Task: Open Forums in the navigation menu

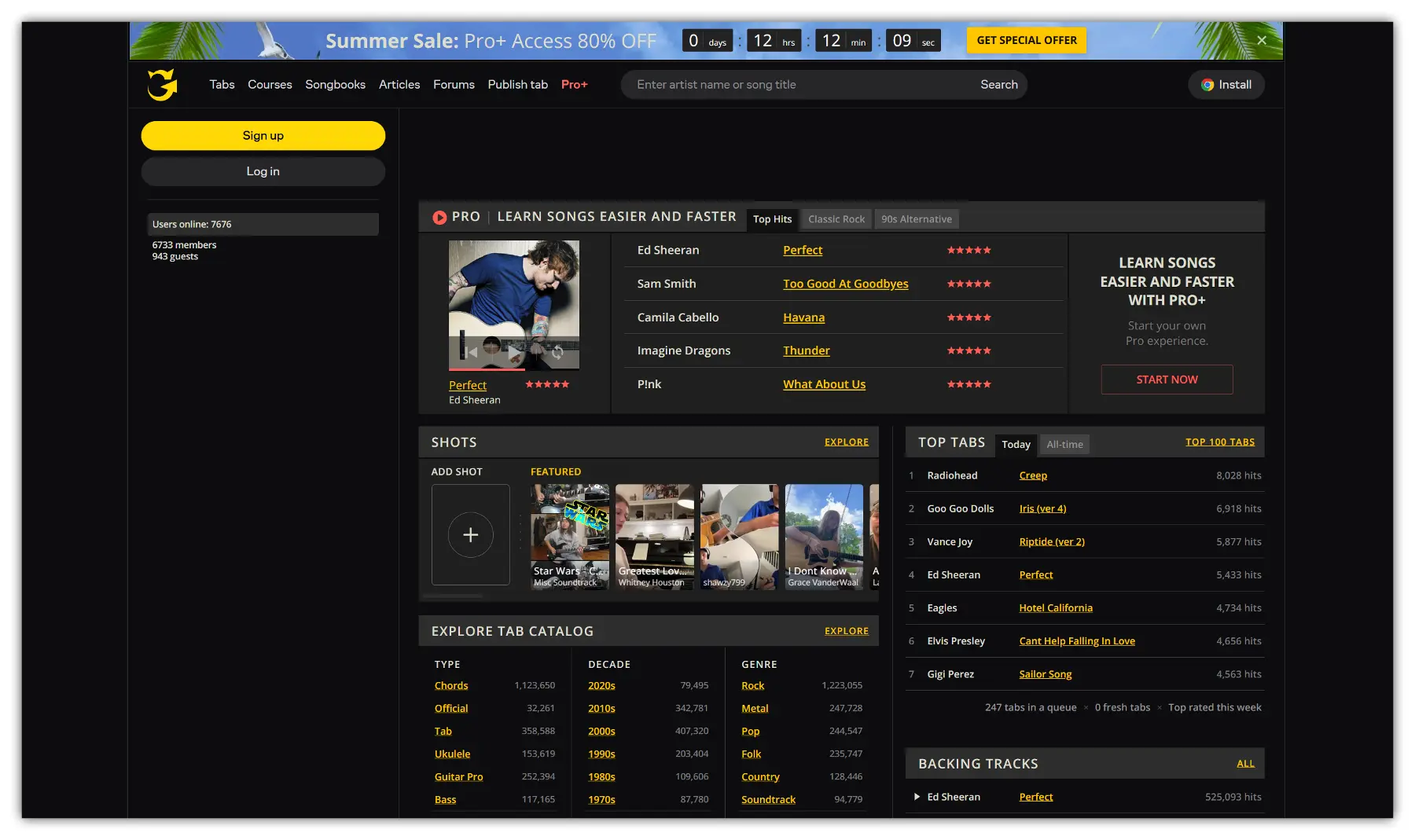Action: pos(454,84)
